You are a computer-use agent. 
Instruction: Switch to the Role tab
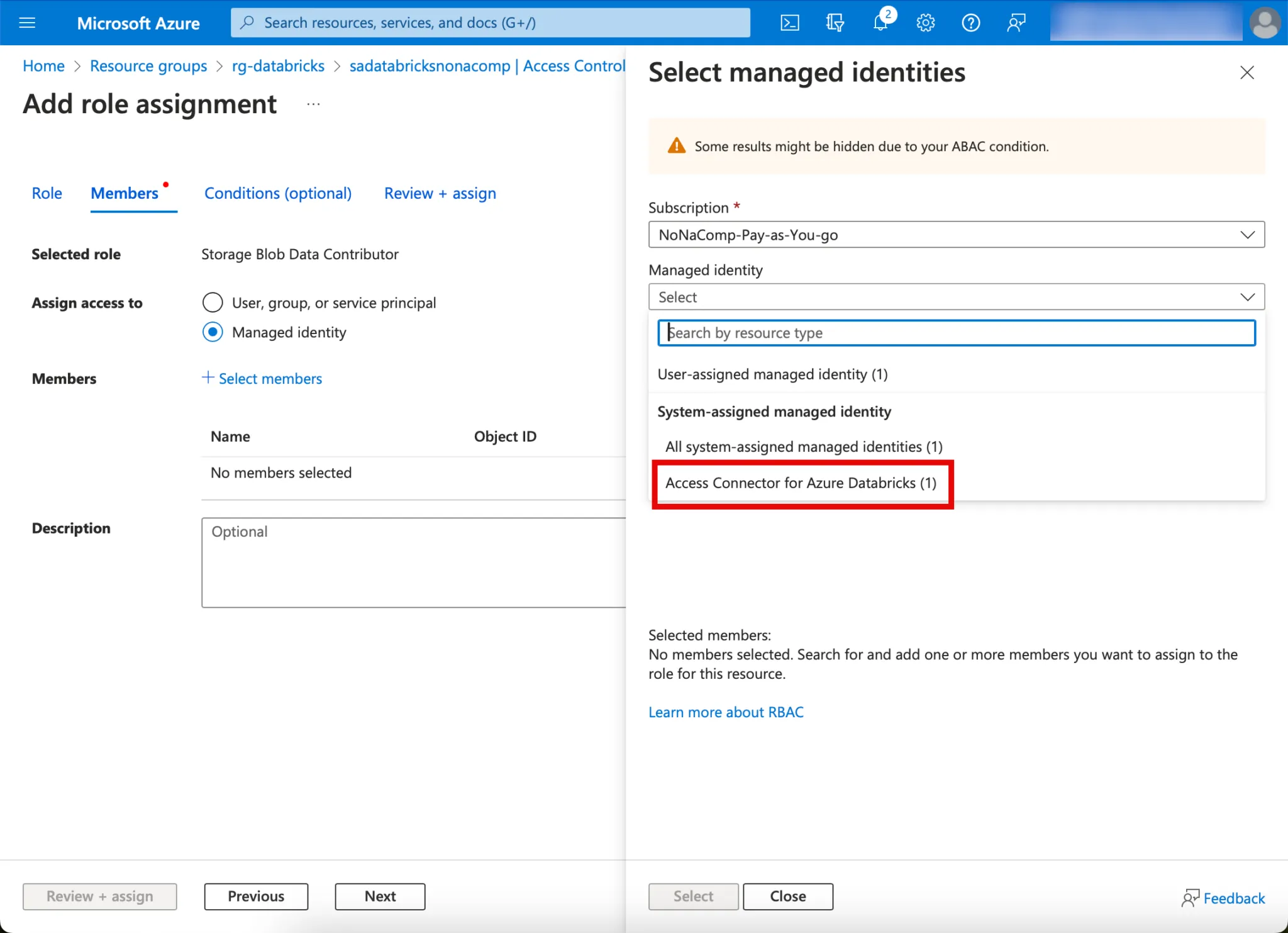[47, 193]
